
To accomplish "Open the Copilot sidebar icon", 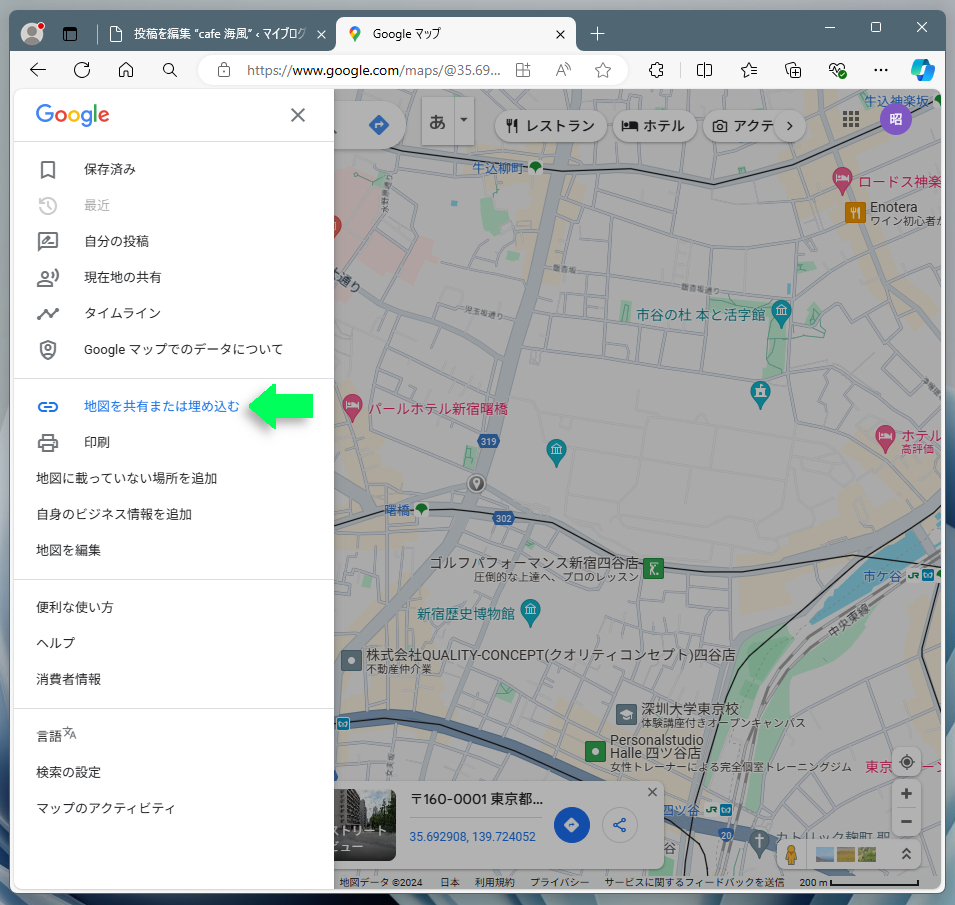I will pos(923,70).
